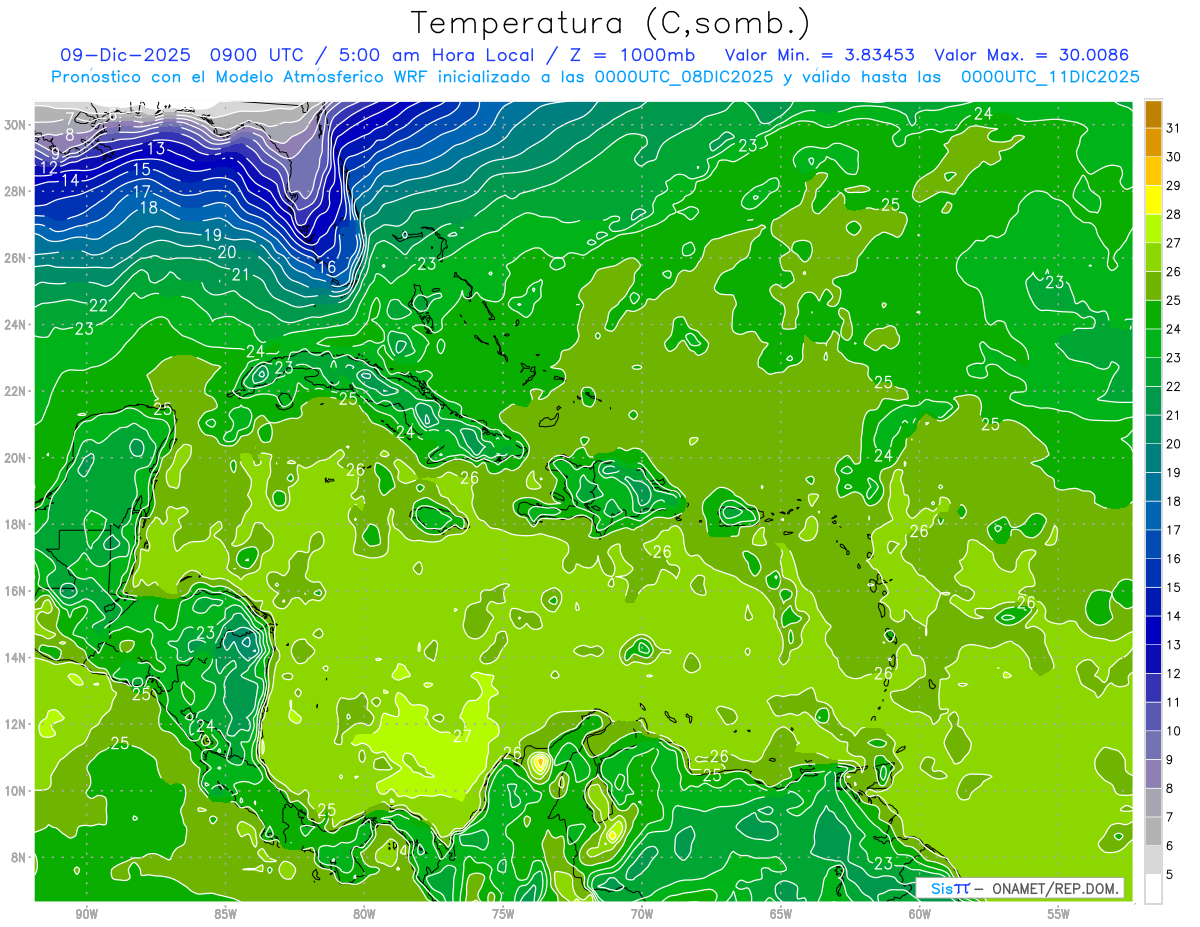Click the dark orange band above 31 on color scale
Screen dimensions: 1200x927
click(x=1153, y=114)
